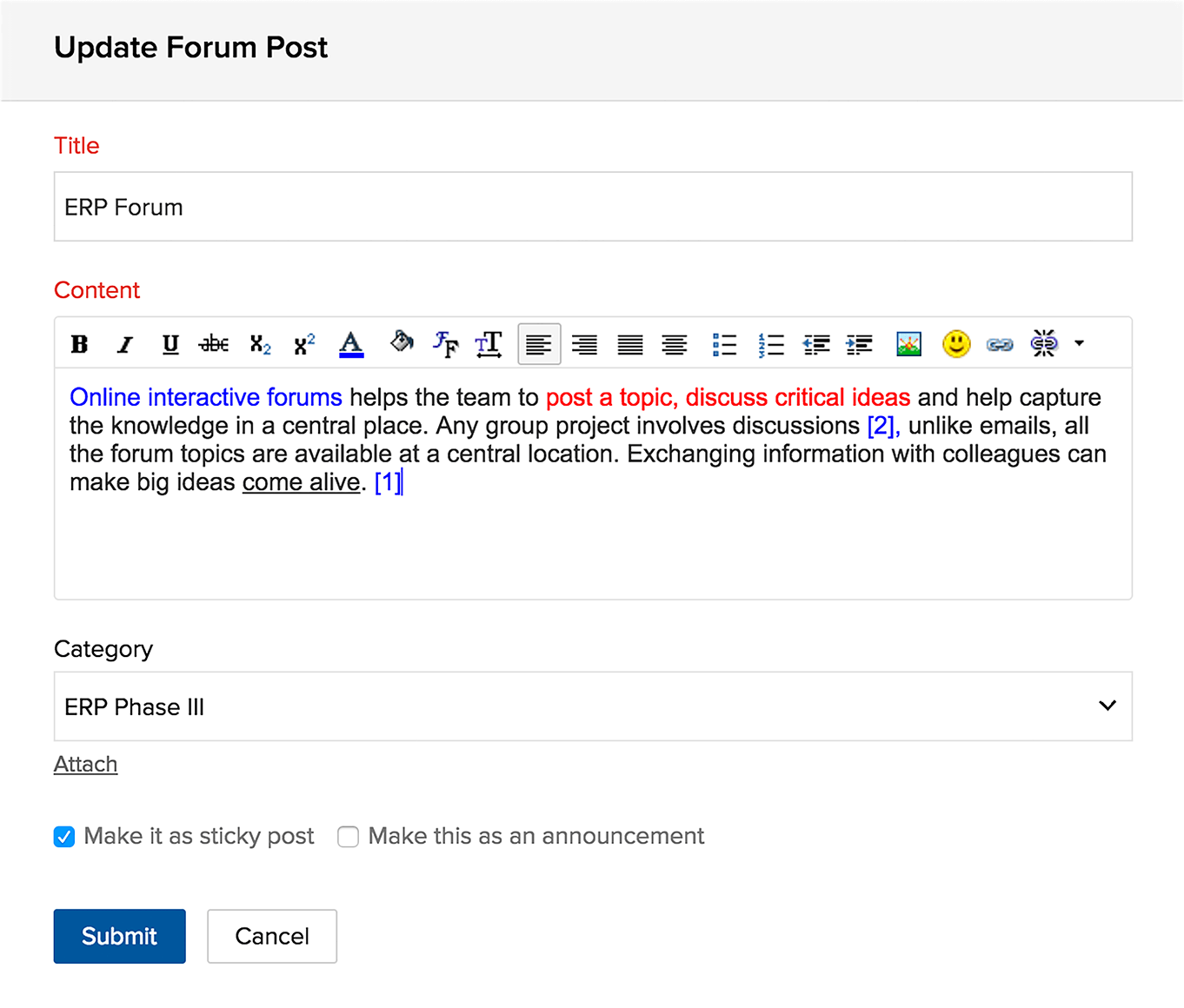Increase the paragraph indent
Image resolution: width=1184 pixels, height=1008 pixels.
point(859,344)
